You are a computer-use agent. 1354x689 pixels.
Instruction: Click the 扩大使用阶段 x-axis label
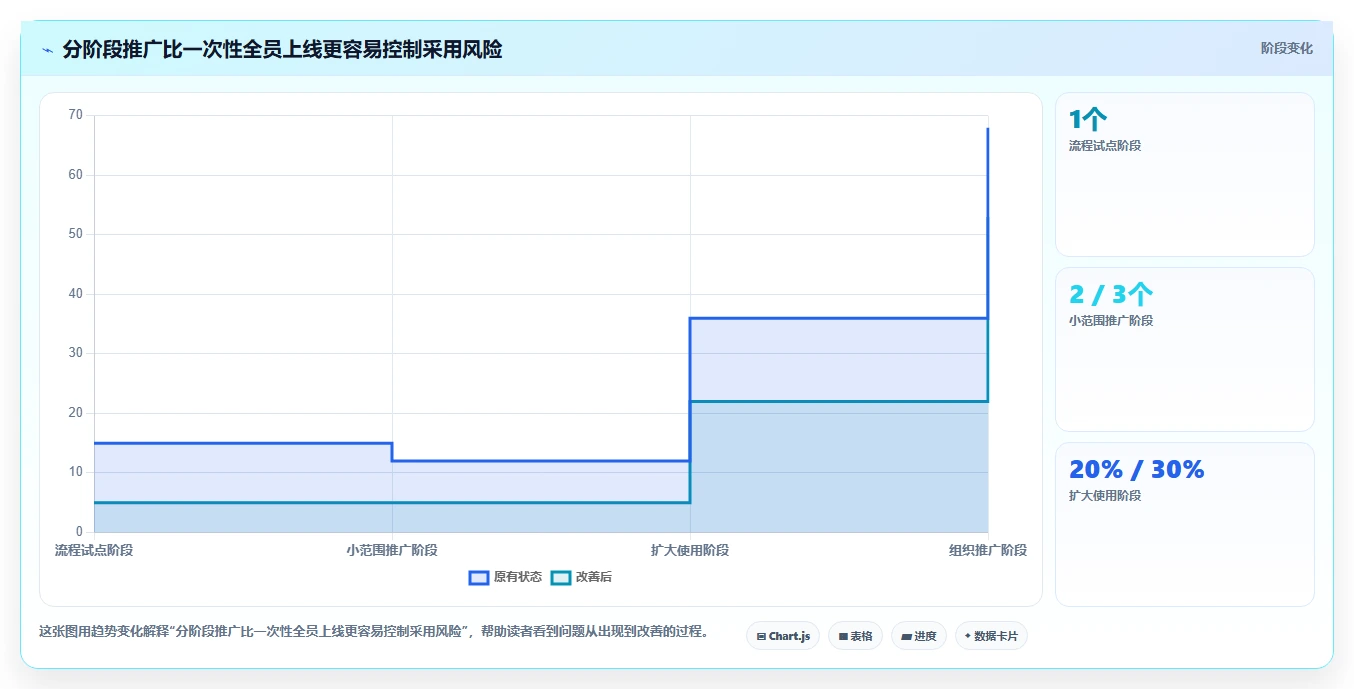[x=690, y=550]
